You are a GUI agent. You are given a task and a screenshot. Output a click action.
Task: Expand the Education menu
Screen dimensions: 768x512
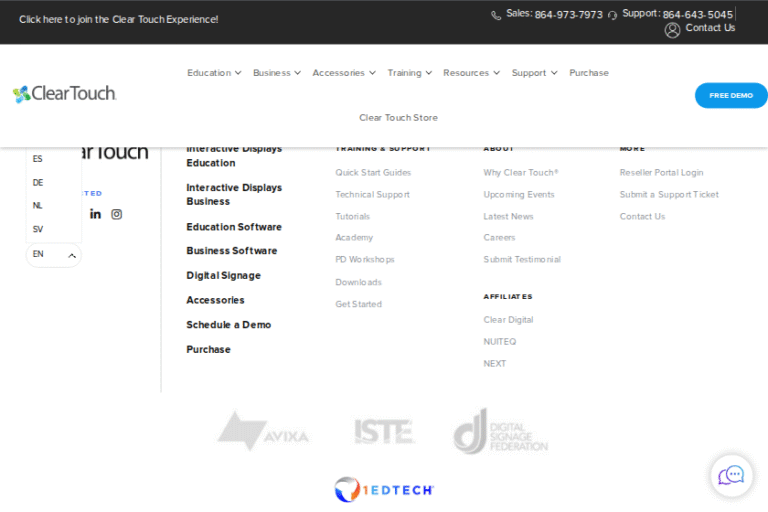tap(213, 73)
